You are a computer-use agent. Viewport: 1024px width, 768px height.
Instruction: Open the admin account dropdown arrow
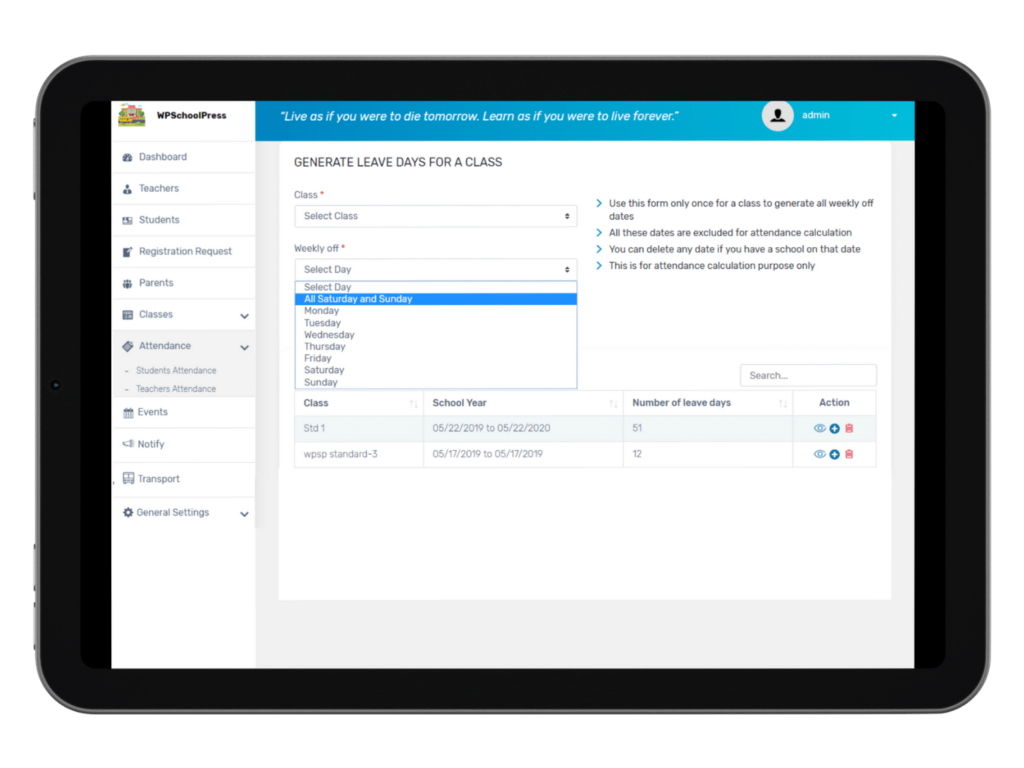coord(894,116)
